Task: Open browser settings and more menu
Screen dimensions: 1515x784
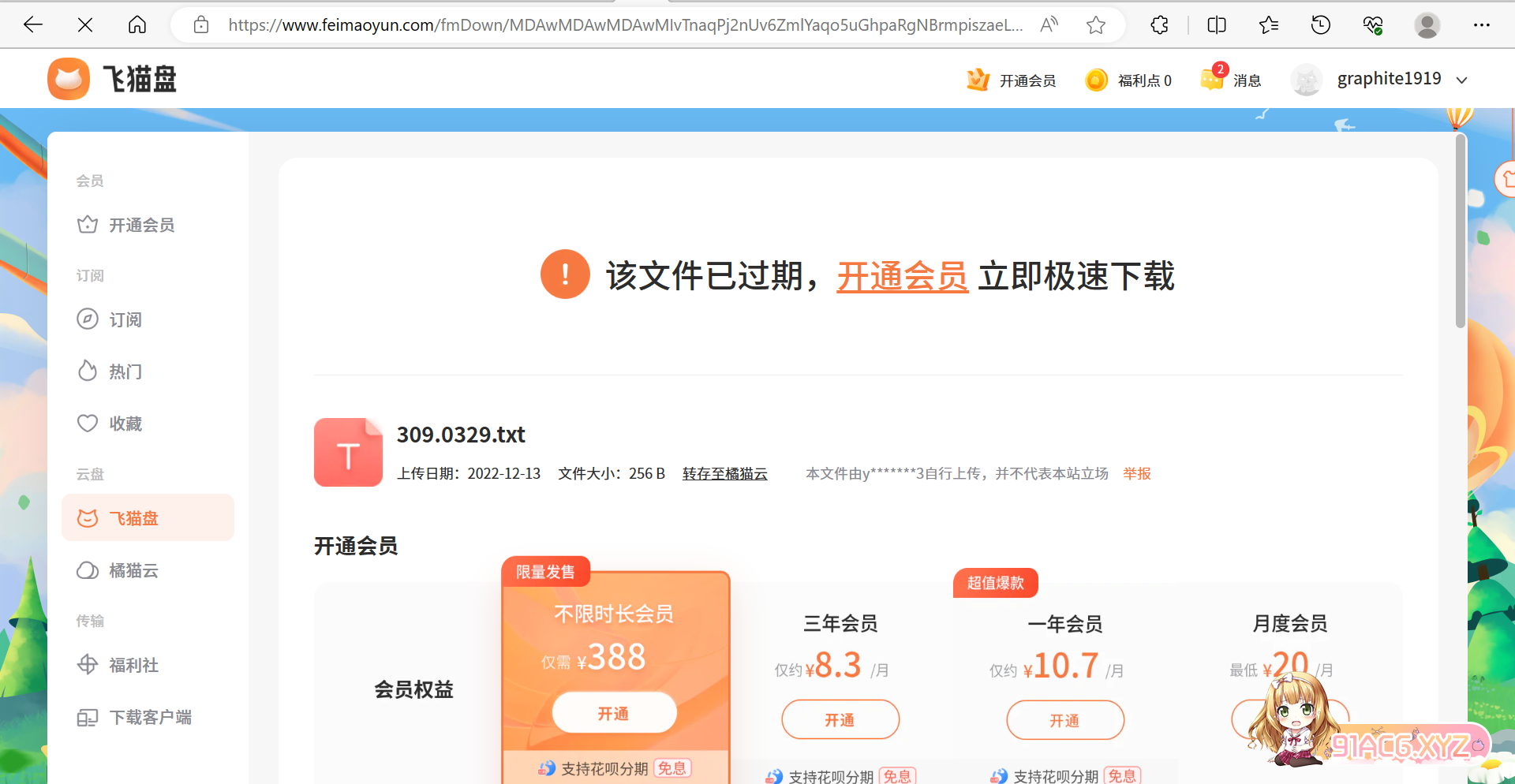Action: [1481, 25]
